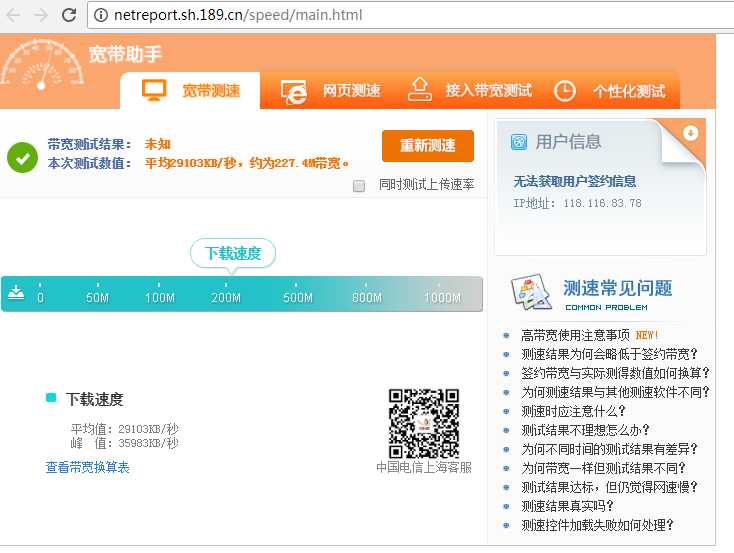The width and height of the screenshot is (734, 553).
Task: Click the monitor icon on 宽带测速 tab
Action: tap(154, 90)
